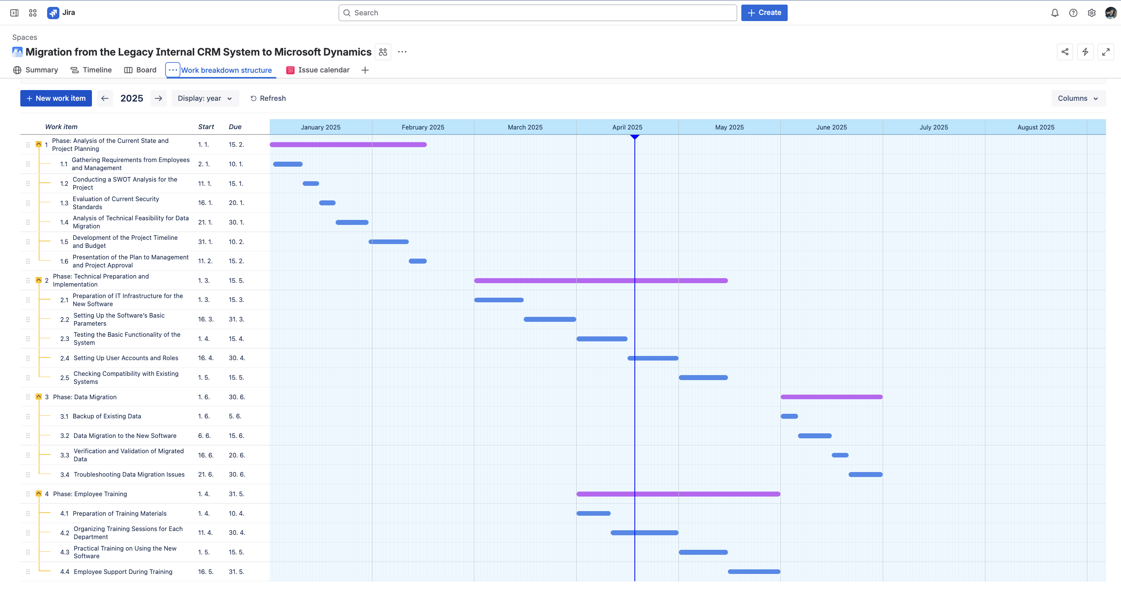Refresh the work breakdown structure
Viewport: 1121px width, 600px height.
coord(268,98)
